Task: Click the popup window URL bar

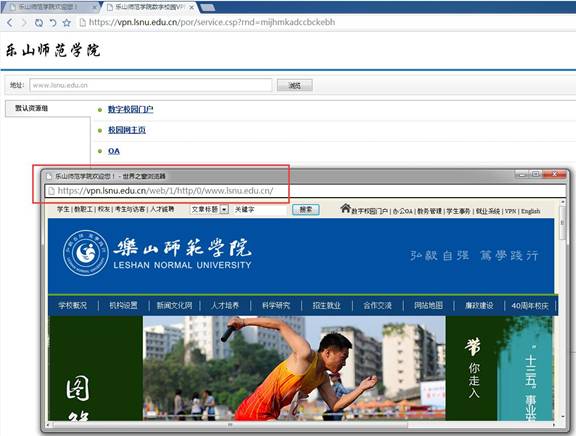Action: (305, 191)
